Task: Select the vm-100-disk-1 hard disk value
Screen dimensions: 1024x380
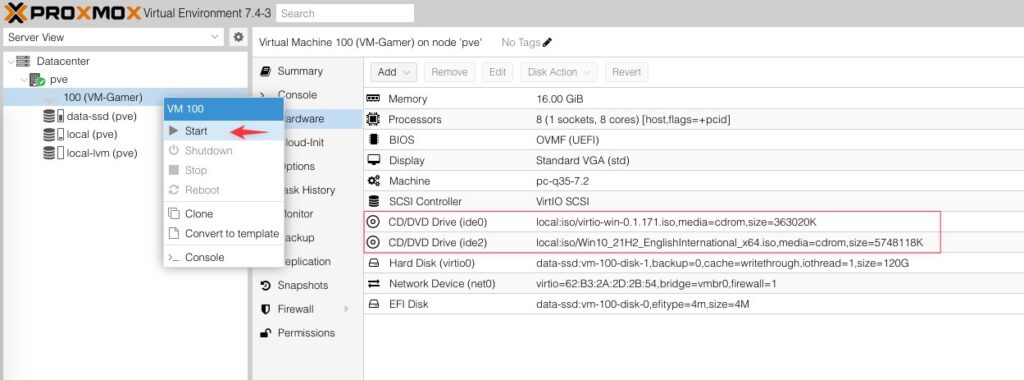Action: (722, 263)
